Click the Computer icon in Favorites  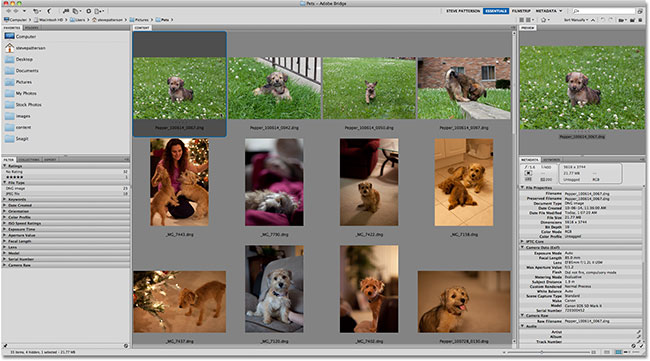tap(10, 36)
